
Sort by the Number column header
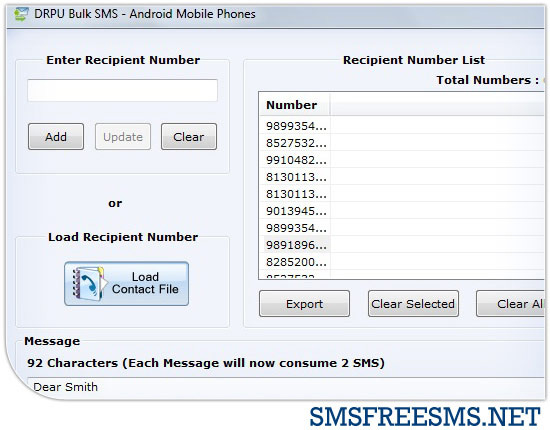[295, 105]
